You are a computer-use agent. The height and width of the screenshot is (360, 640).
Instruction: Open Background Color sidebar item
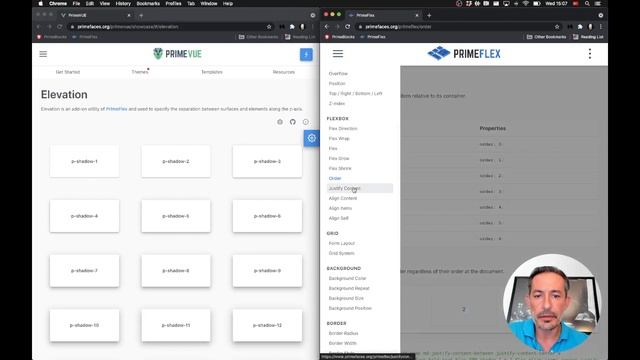[x=347, y=278]
